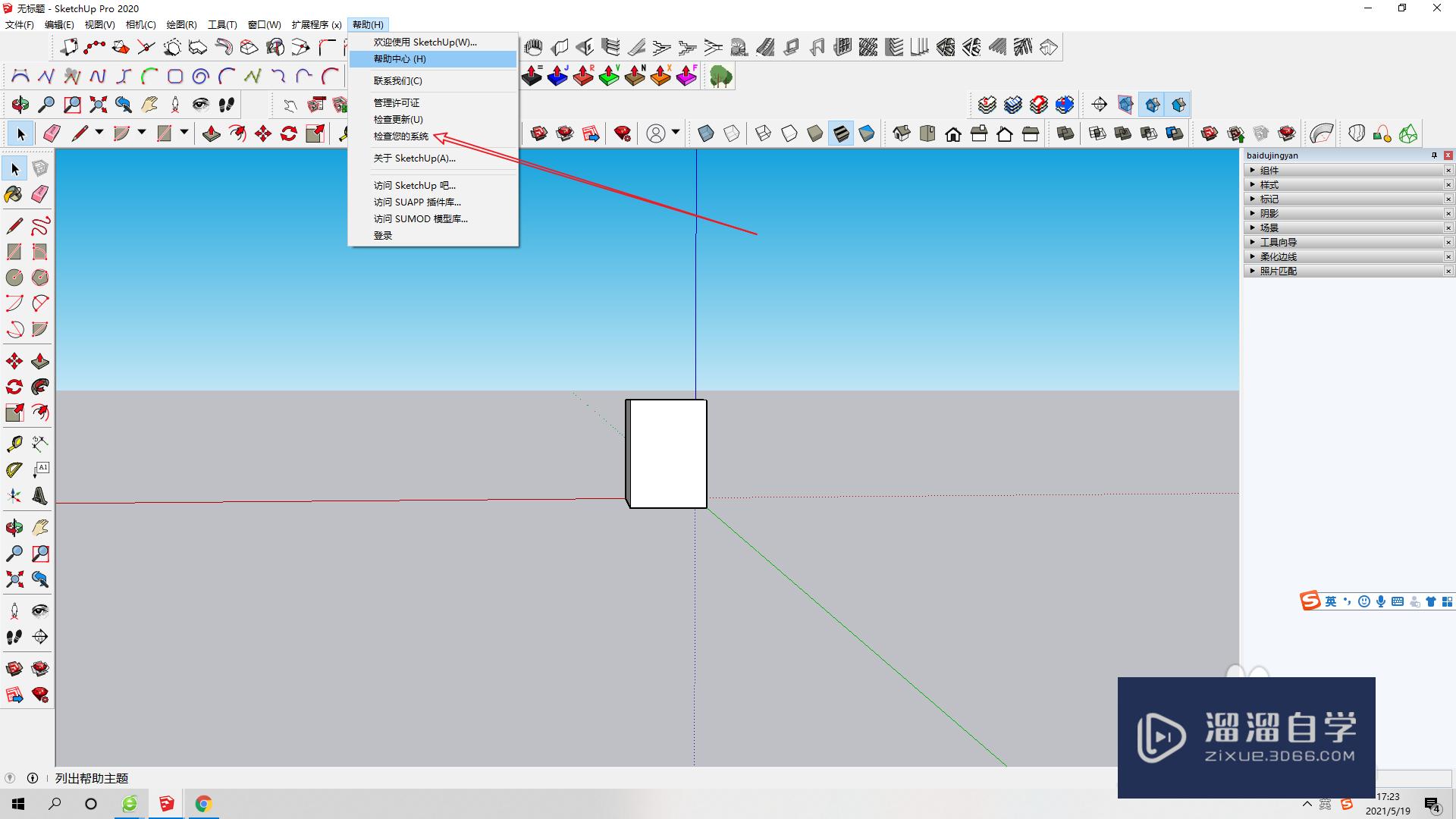Click 访问 SUMOD 模型库... link
The width and height of the screenshot is (1456, 819).
click(x=433, y=219)
